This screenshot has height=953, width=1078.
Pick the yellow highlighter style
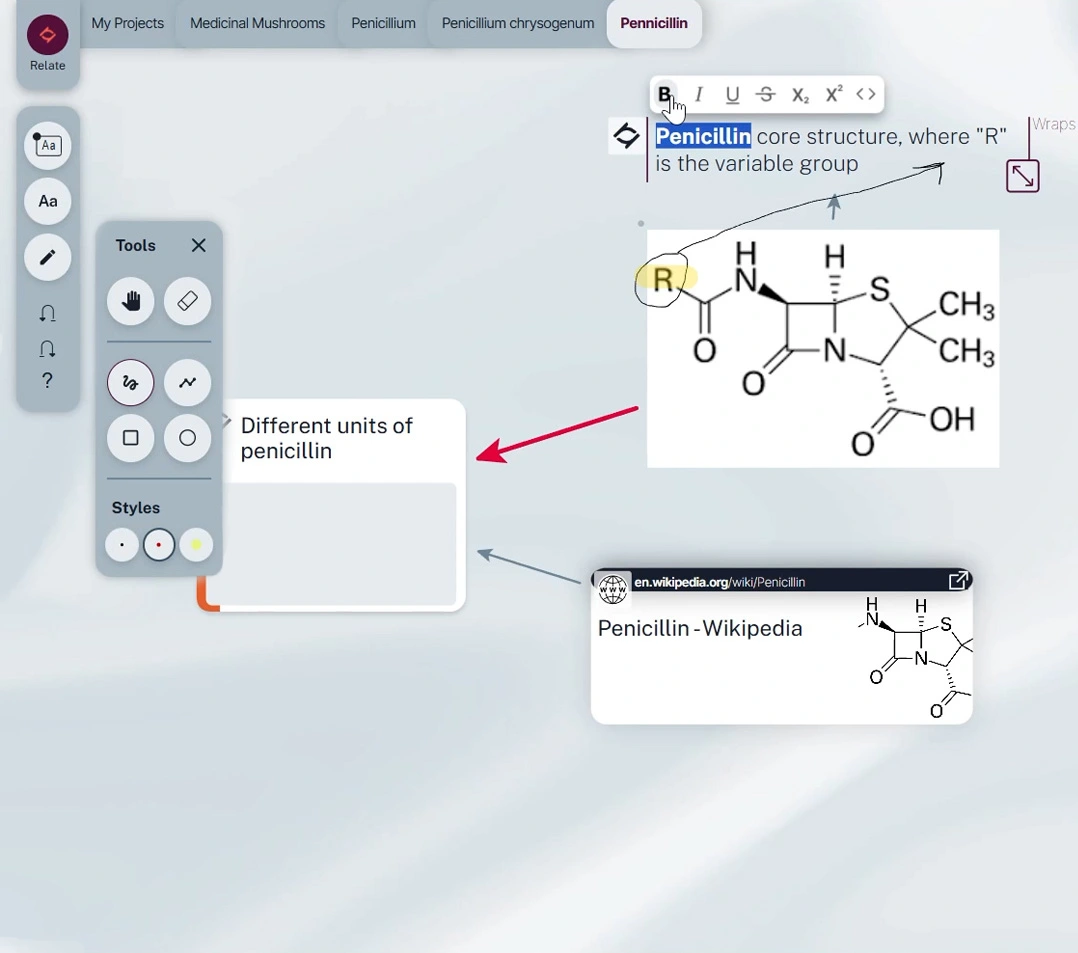[x=196, y=545]
